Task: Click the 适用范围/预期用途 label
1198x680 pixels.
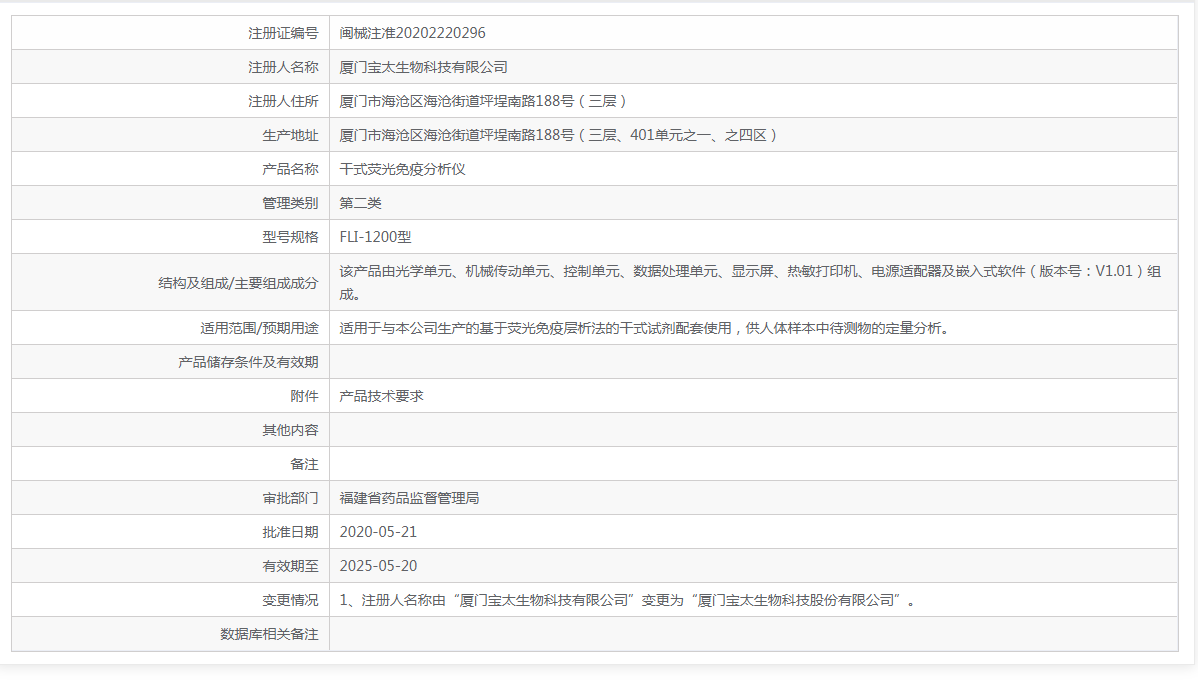Action: point(259,328)
